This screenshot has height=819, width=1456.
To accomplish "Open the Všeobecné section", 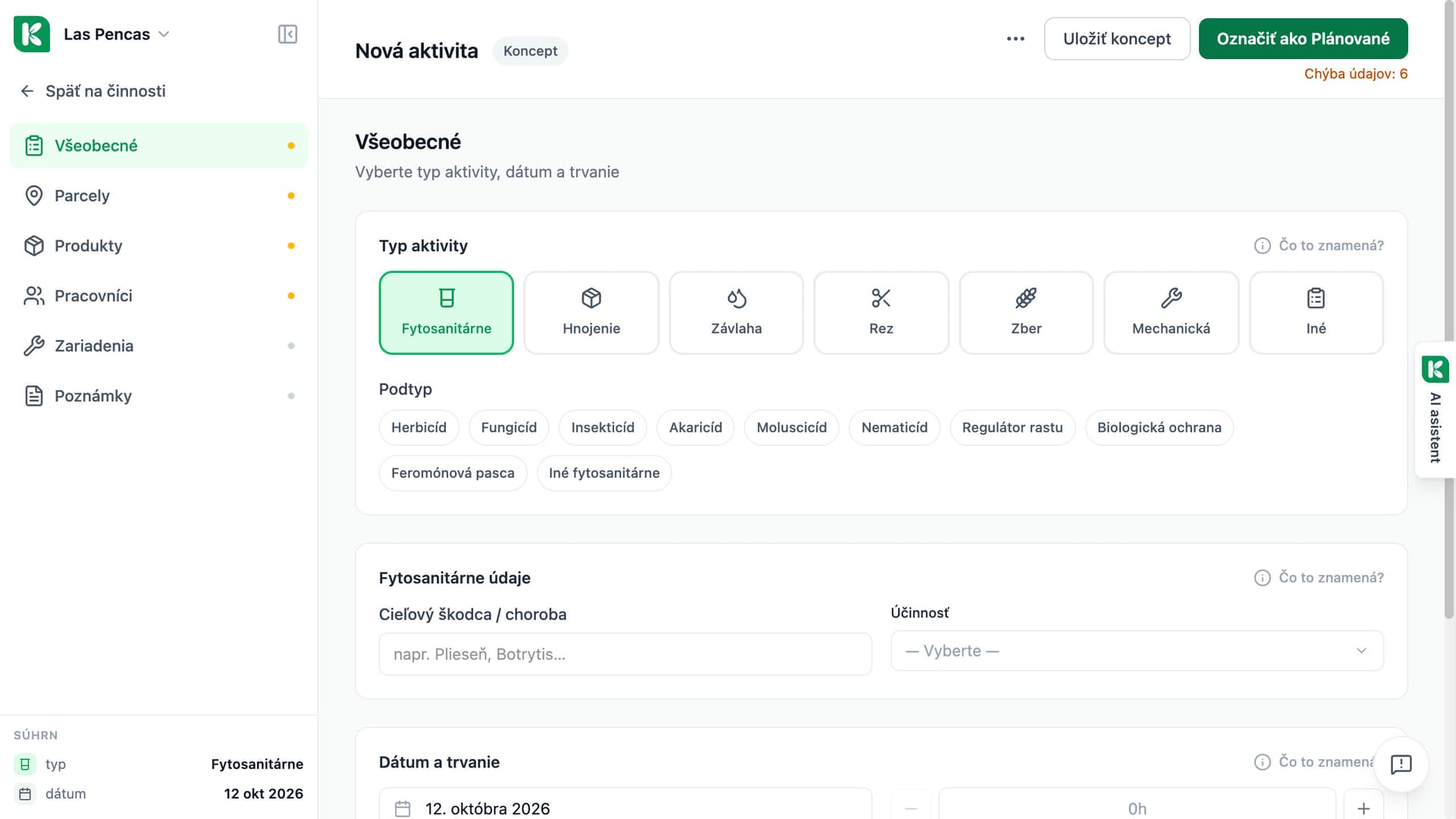I will 158,146.
